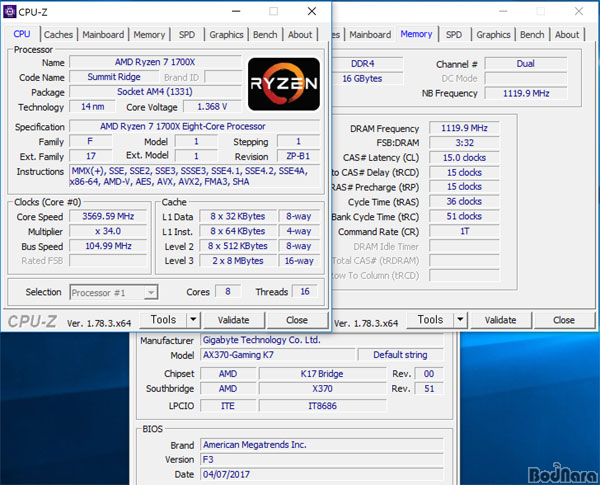
Task: Click BIOS brand American Megatrends Inc.
Action: 322,444
